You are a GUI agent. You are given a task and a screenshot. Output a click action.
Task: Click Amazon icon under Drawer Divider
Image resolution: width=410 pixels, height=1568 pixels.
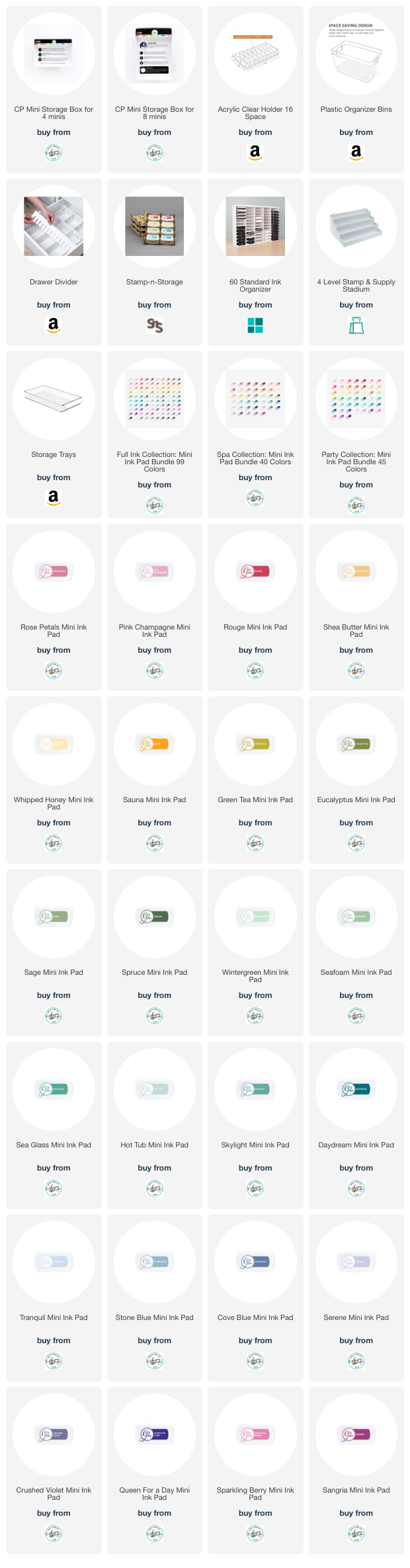(x=54, y=325)
